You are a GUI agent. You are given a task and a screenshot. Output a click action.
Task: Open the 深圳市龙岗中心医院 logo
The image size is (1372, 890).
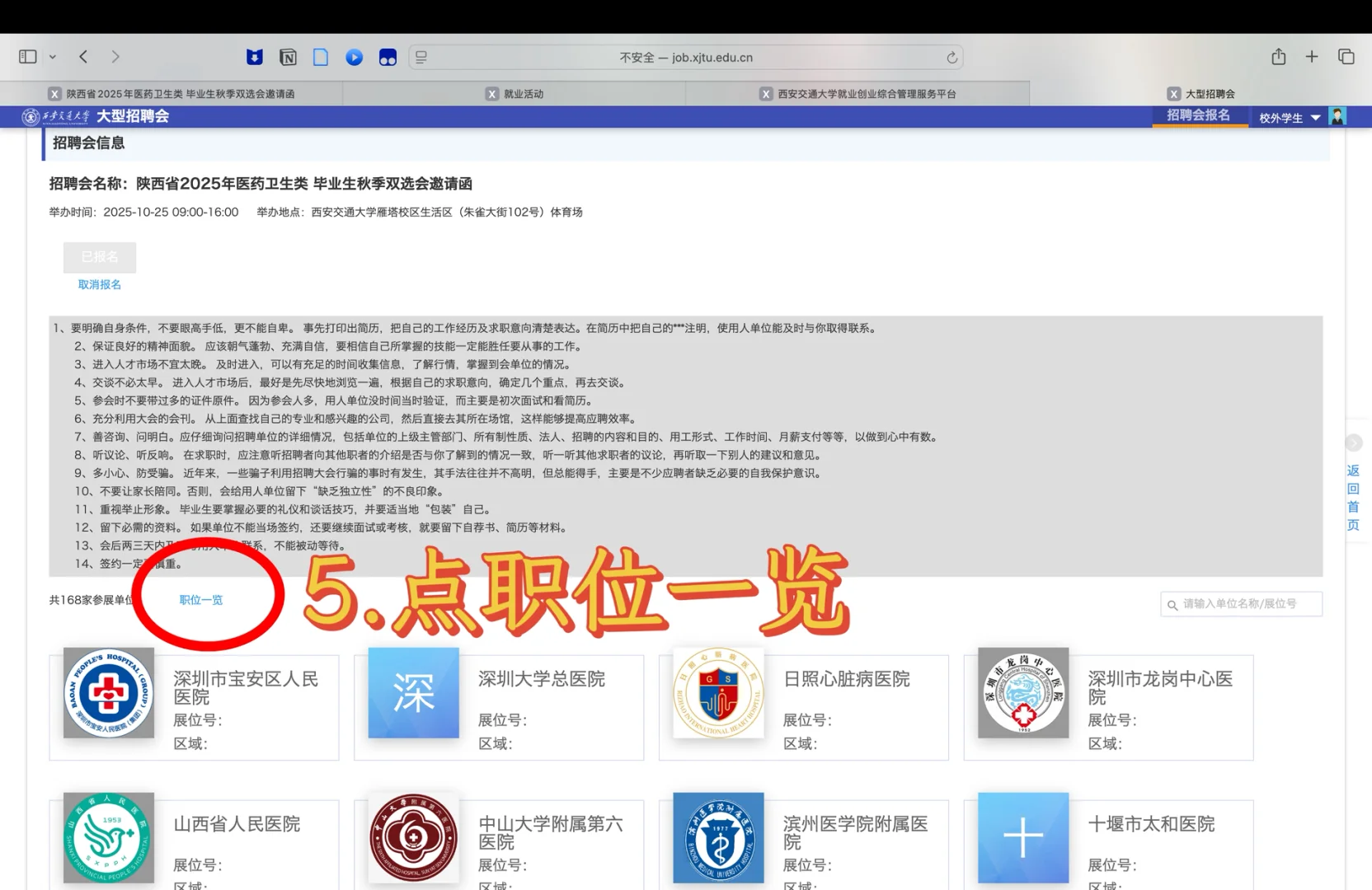coord(1023,692)
